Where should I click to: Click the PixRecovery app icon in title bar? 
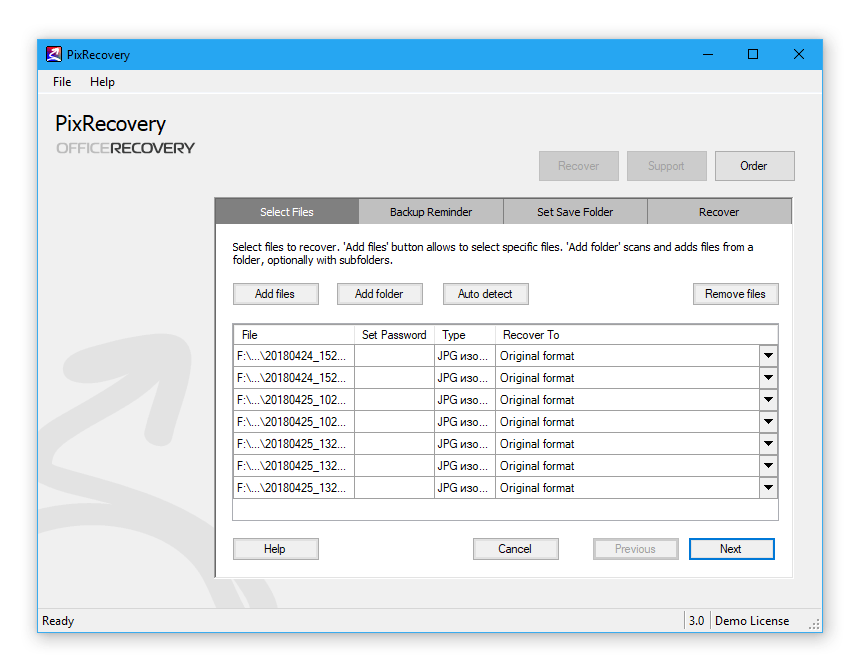click(x=53, y=54)
